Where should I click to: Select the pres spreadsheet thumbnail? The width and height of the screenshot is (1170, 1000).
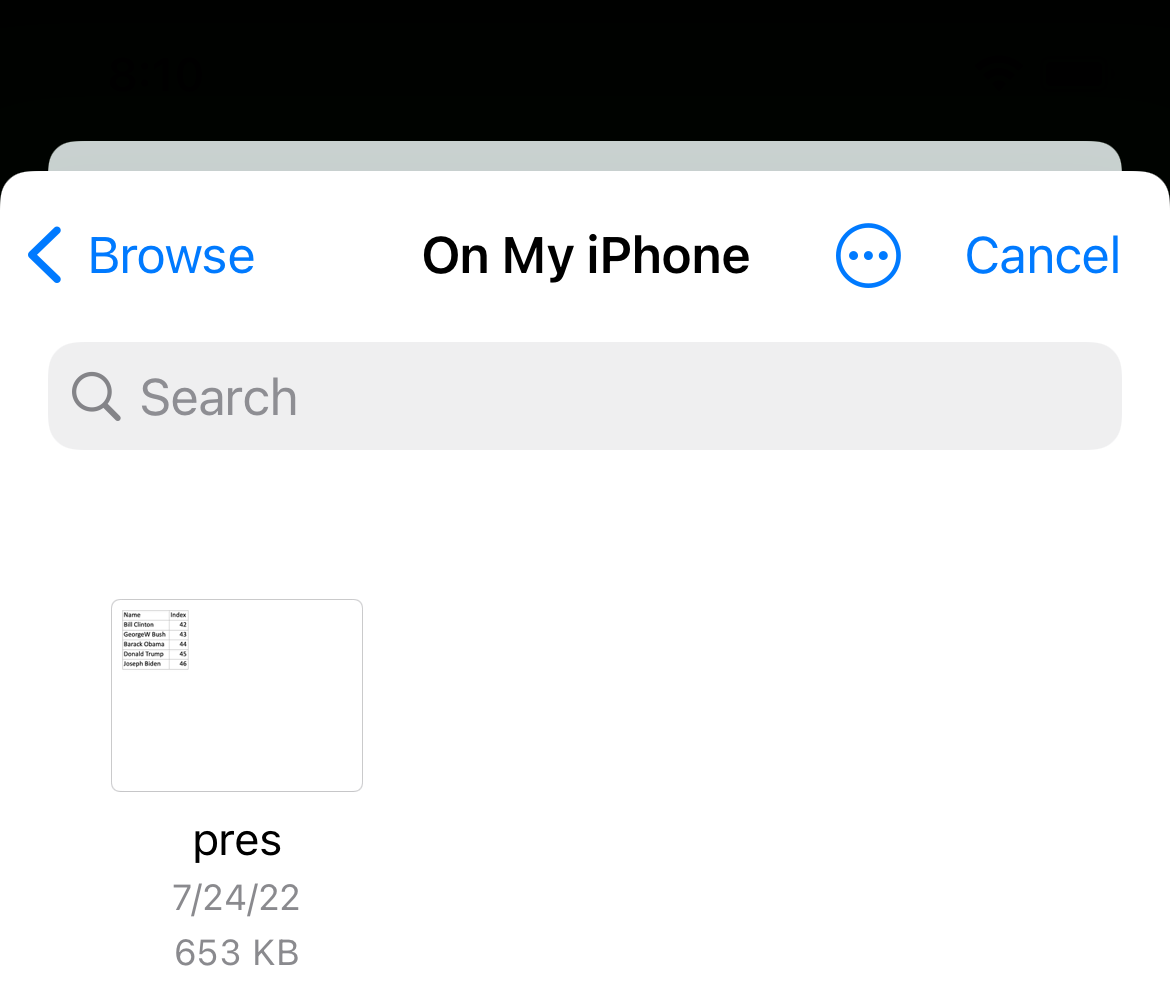tap(236, 694)
